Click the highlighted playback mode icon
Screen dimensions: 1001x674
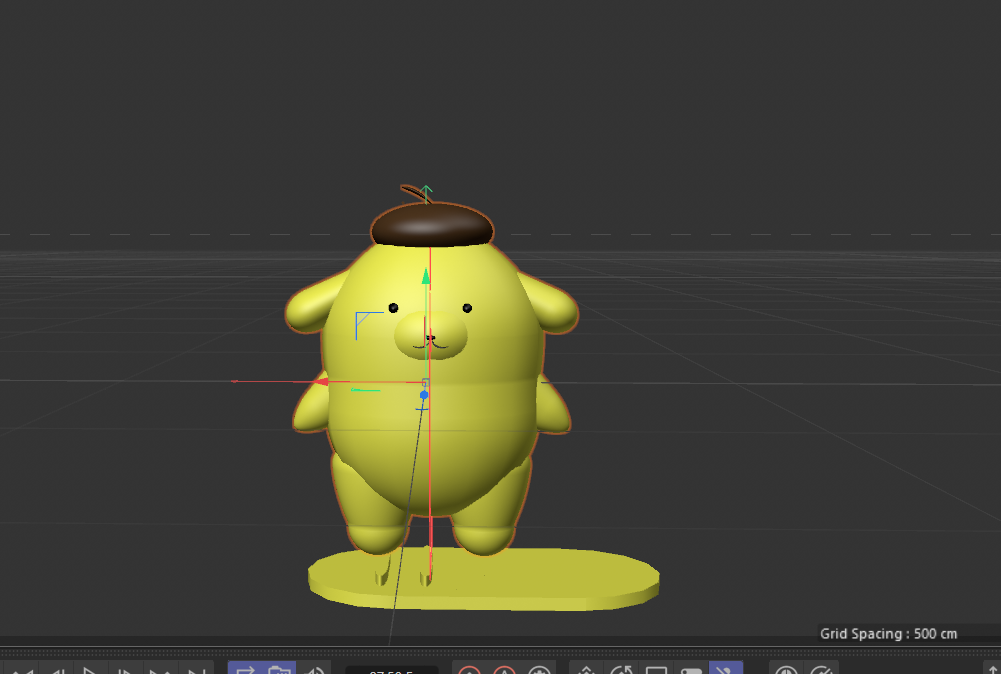coord(245,669)
